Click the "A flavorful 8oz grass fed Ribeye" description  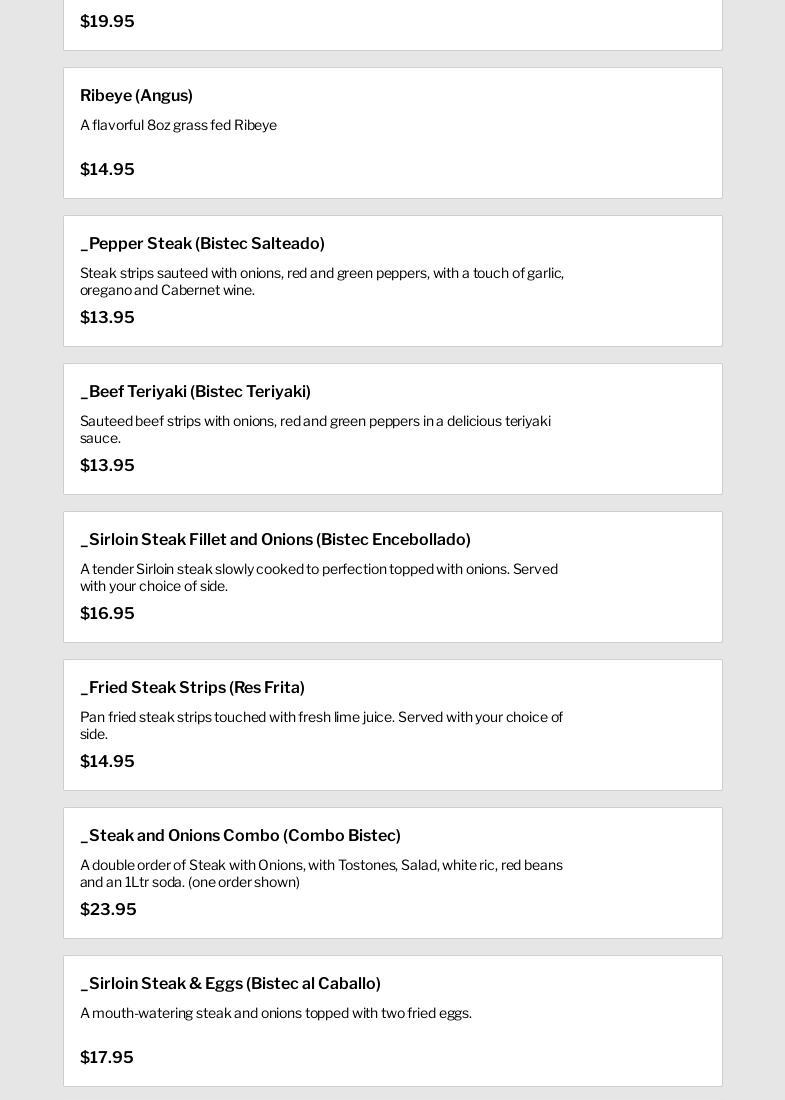point(178,126)
